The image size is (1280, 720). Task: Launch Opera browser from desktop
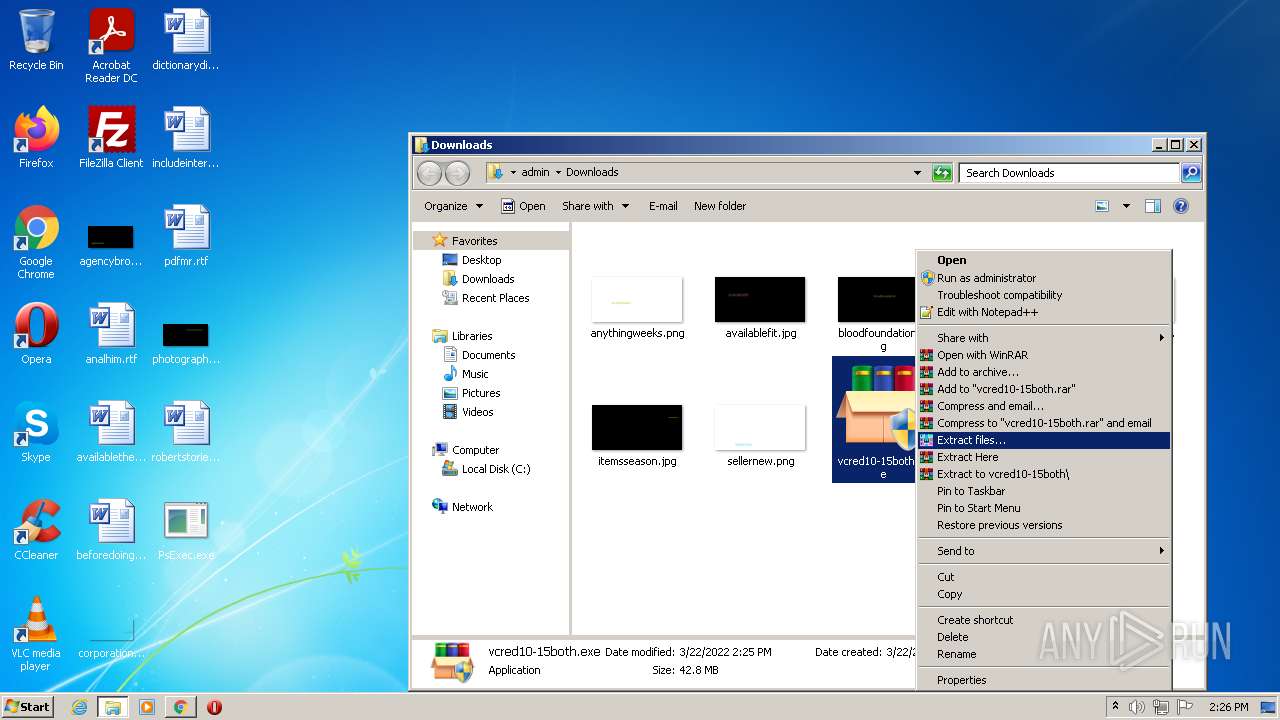pos(36,333)
